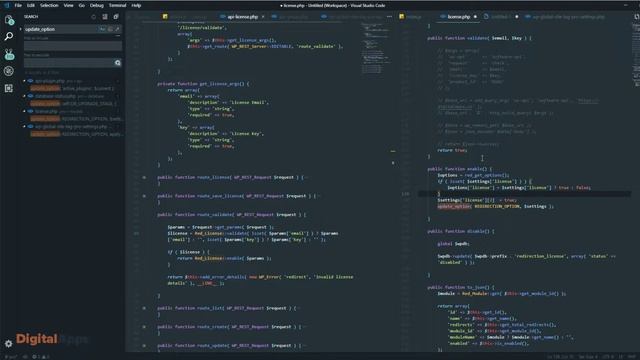
Task: Click the split editor icon at far right
Action: (x=636, y=17)
